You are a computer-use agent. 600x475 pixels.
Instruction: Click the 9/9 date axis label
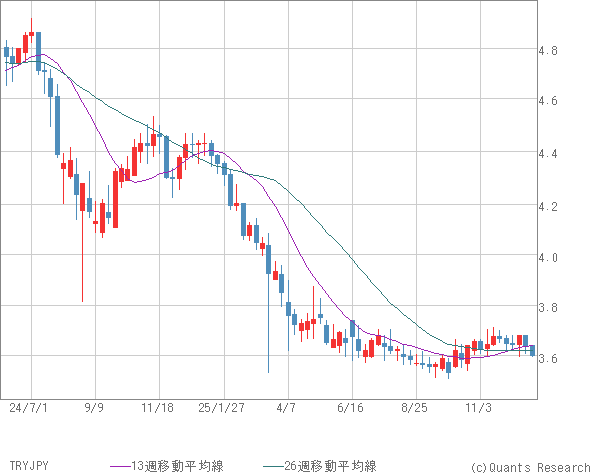tap(95, 408)
